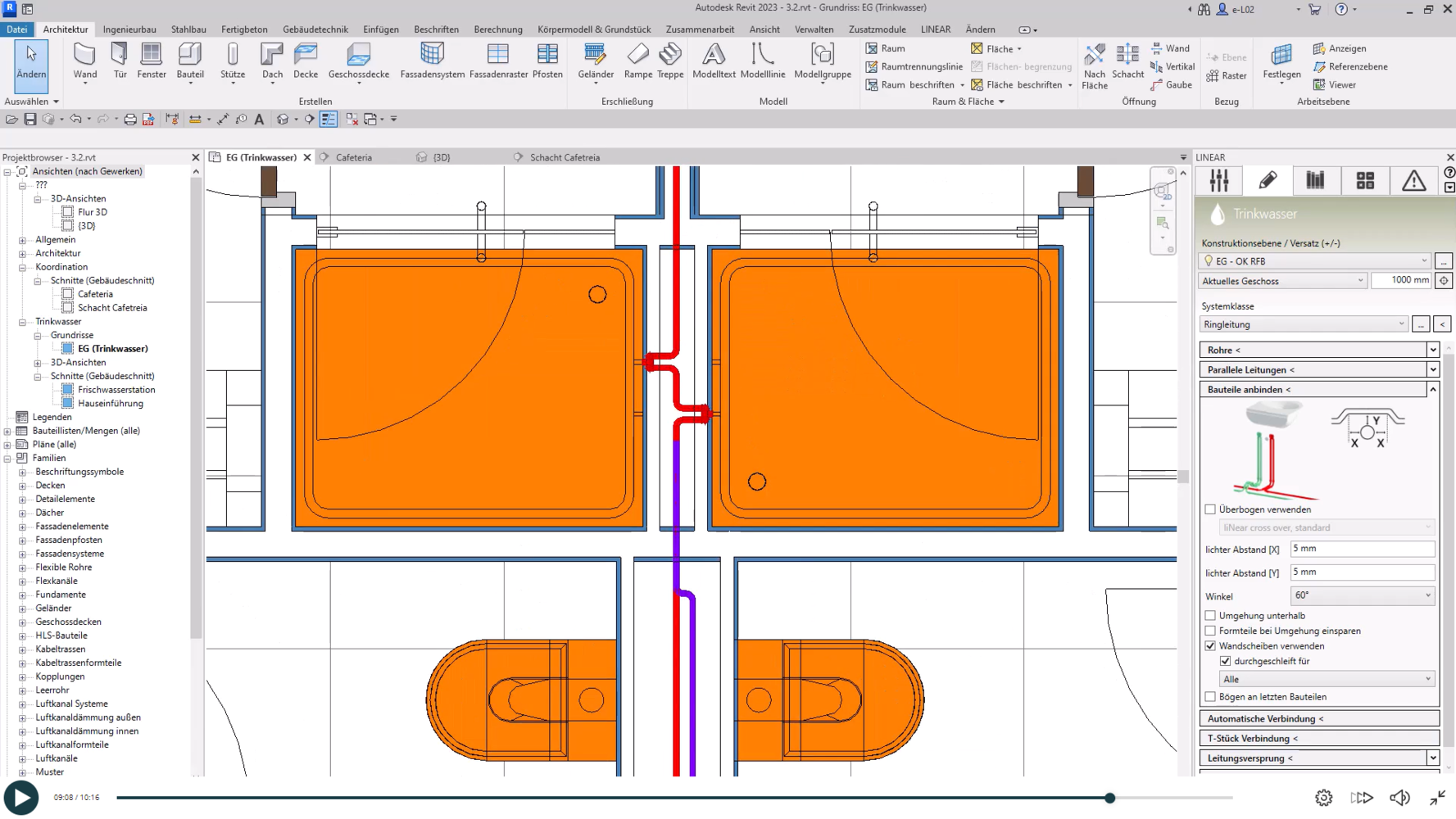Select the Dach roof tool
The height and width of the screenshot is (819, 1456).
click(x=272, y=61)
